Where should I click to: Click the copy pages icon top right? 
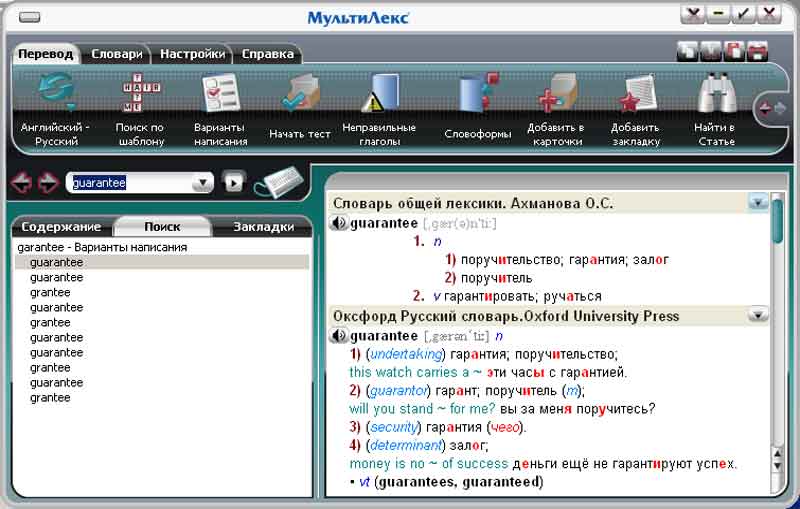[687, 51]
